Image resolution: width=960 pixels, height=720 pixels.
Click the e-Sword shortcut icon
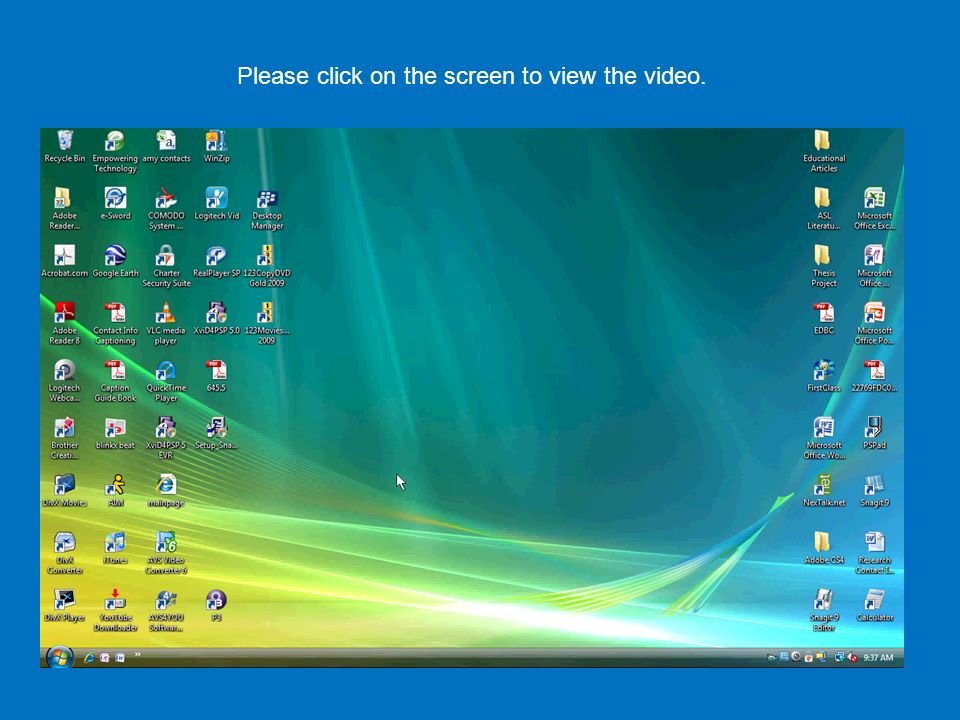[x=115, y=203]
